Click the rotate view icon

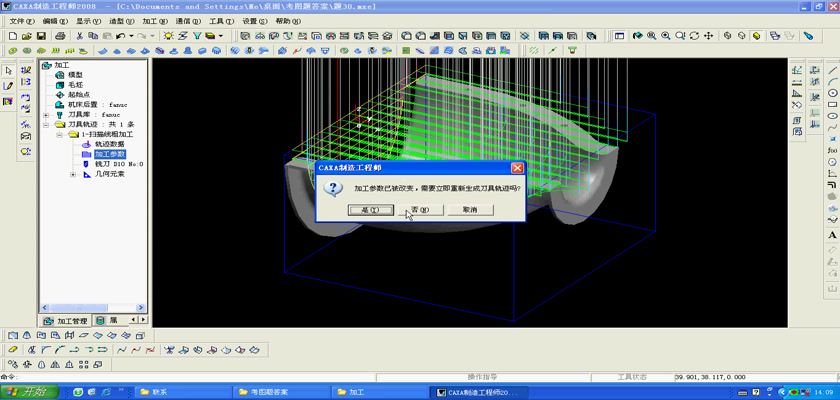click(x=694, y=36)
